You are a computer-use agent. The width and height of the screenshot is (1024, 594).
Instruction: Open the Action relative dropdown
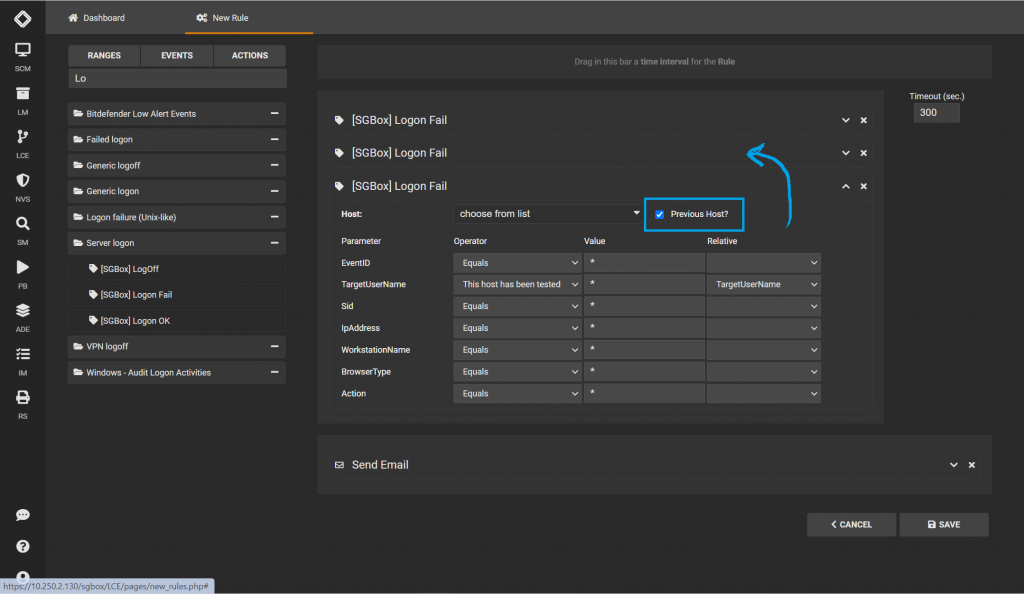click(763, 394)
